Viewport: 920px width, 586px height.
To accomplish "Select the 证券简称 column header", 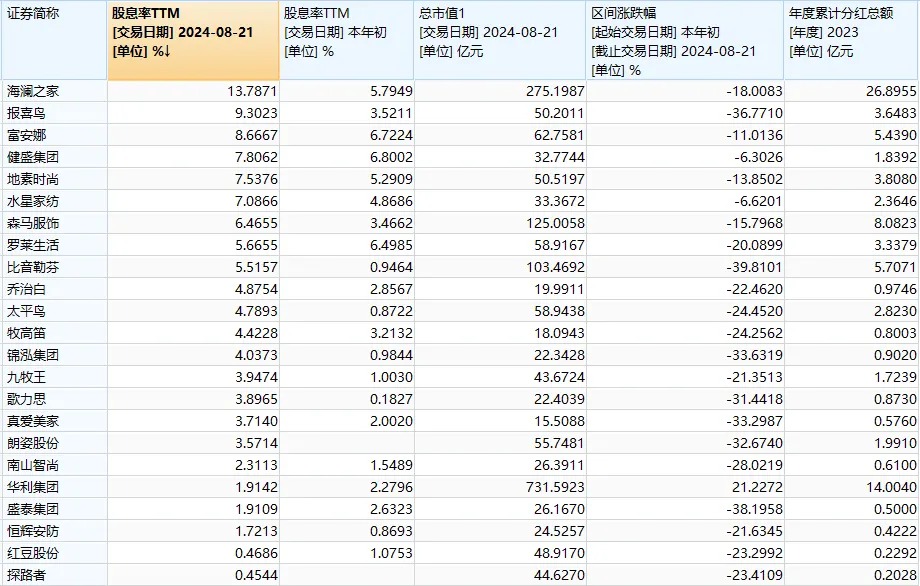I will click(x=55, y=40).
